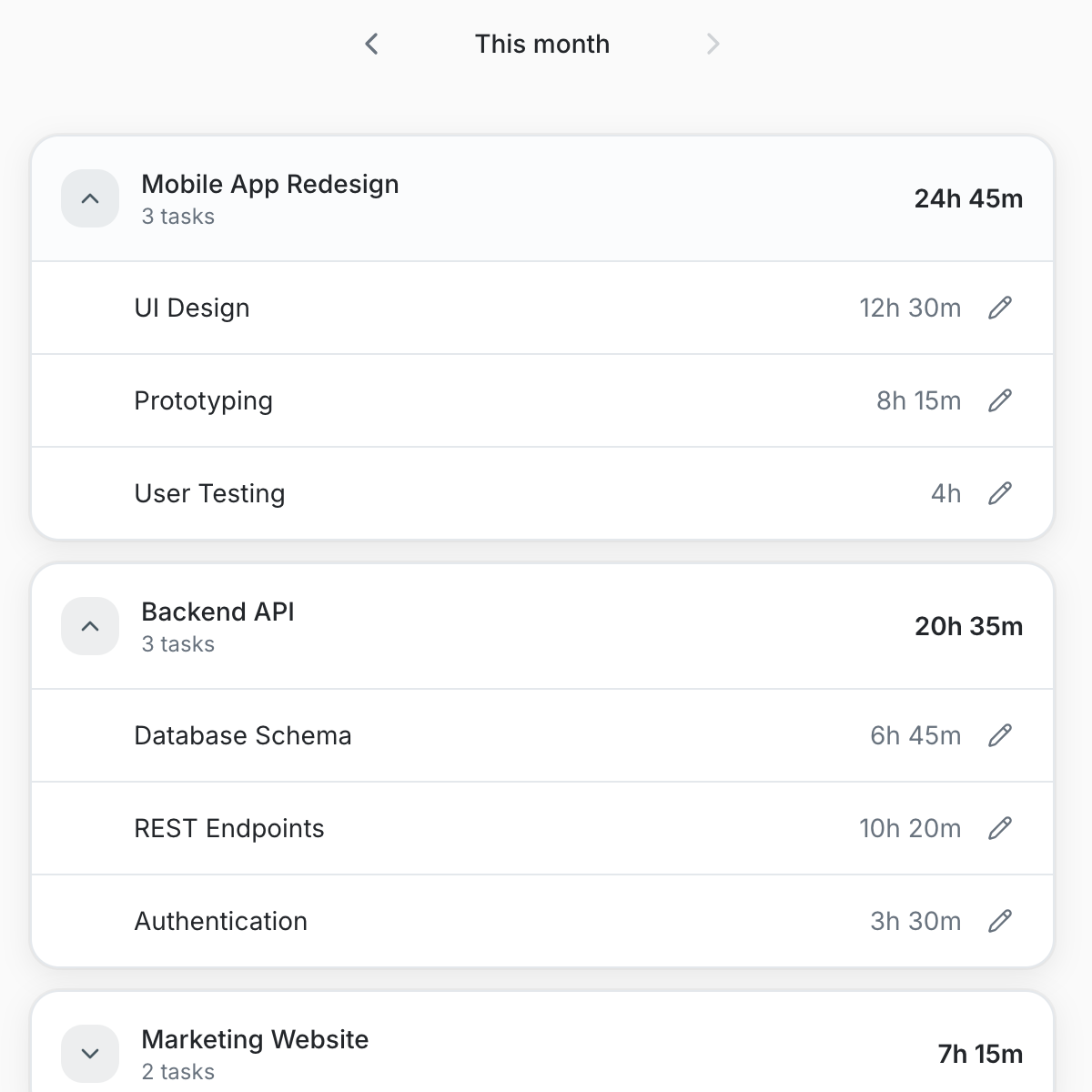Viewport: 1092px width, 1092px height.
Task: Advance to next month via the right arrow
Action: (x=713, y=44)
